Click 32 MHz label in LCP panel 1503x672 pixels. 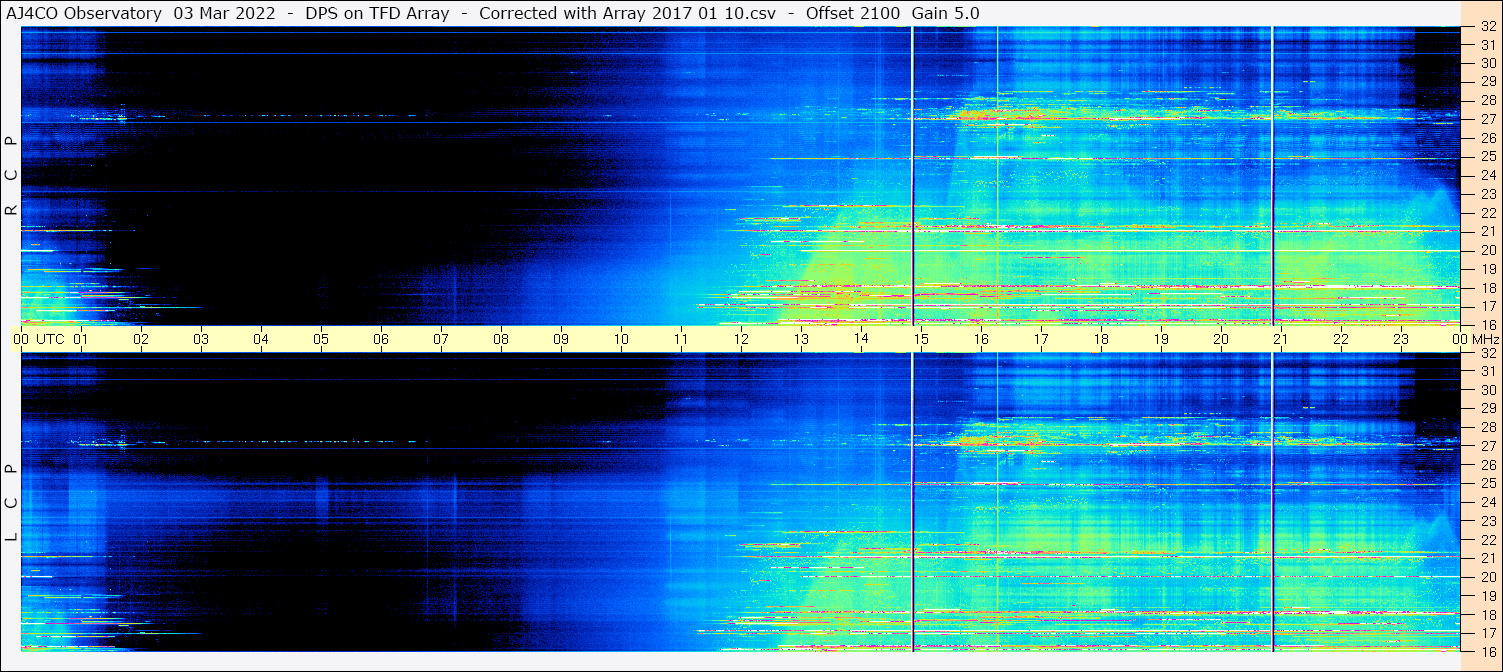click(1487, 353)
